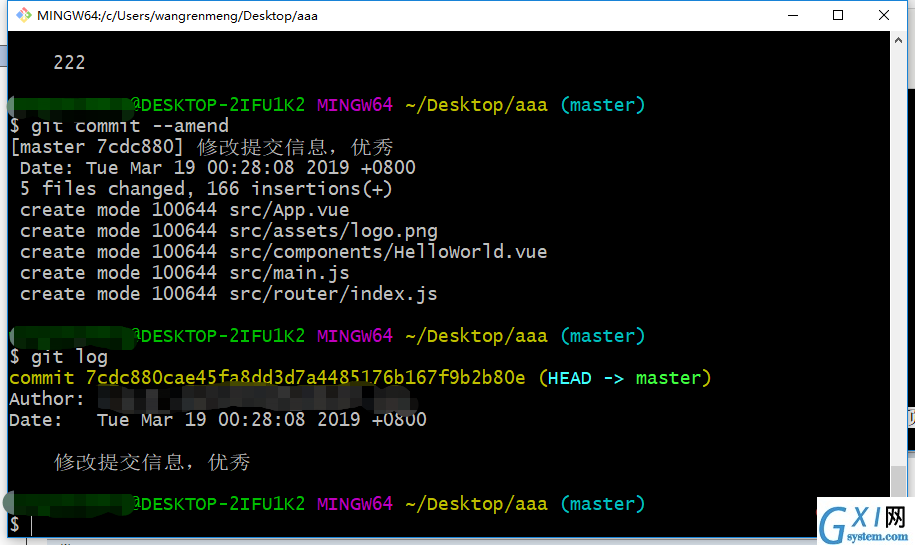Click the src/assets/logo.png line

[229, 231]
